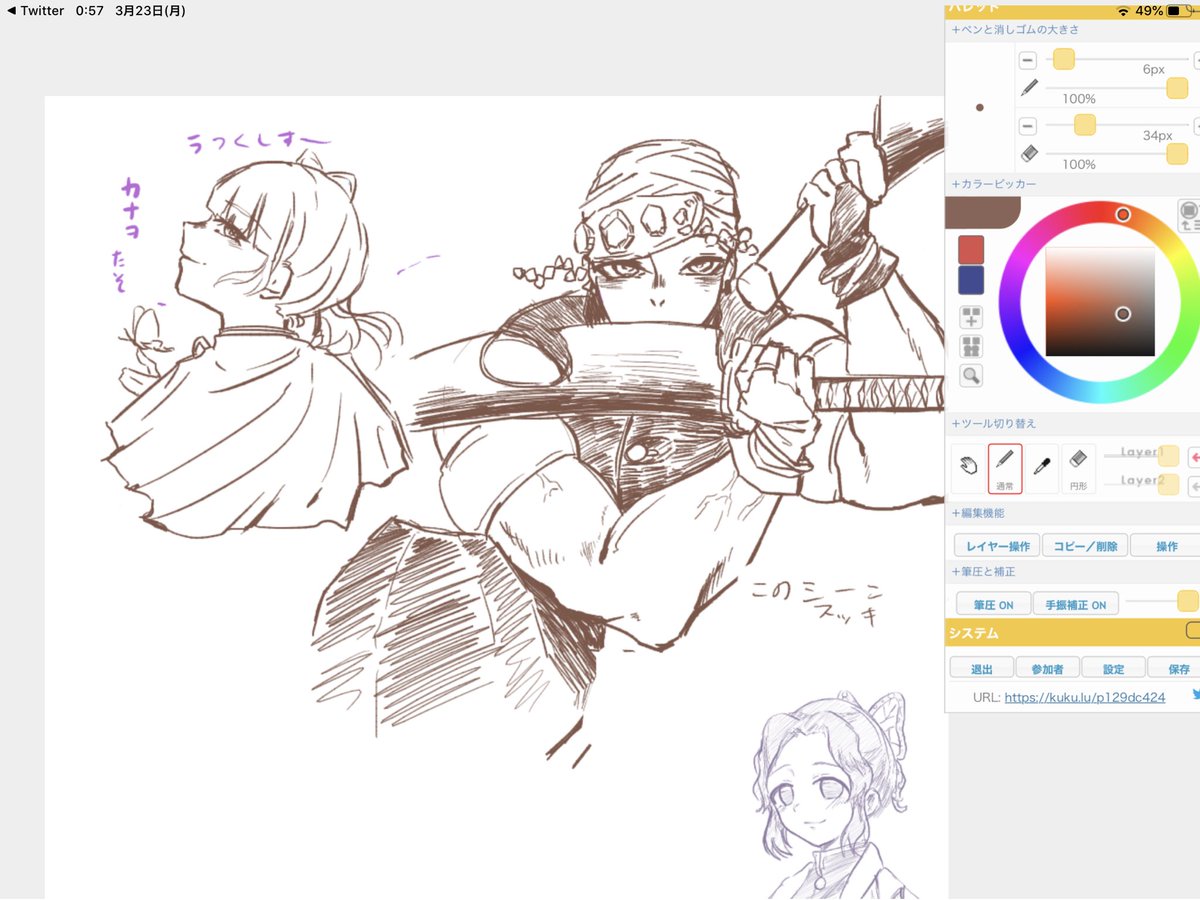Click the add color to palette icon
Screen dimensions: 1200x900
971,317
